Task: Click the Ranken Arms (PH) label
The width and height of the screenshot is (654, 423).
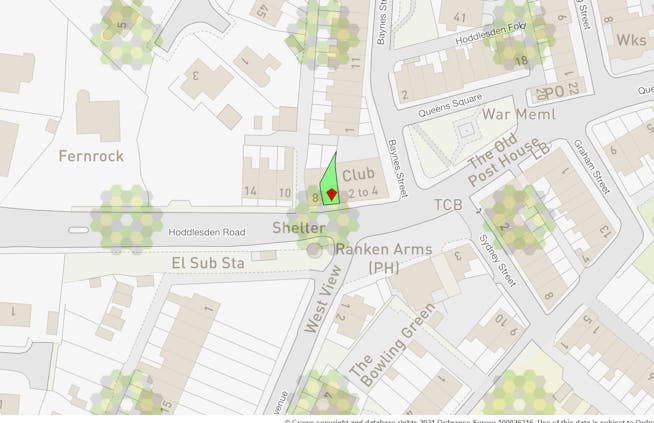Action: coord(383,258)
